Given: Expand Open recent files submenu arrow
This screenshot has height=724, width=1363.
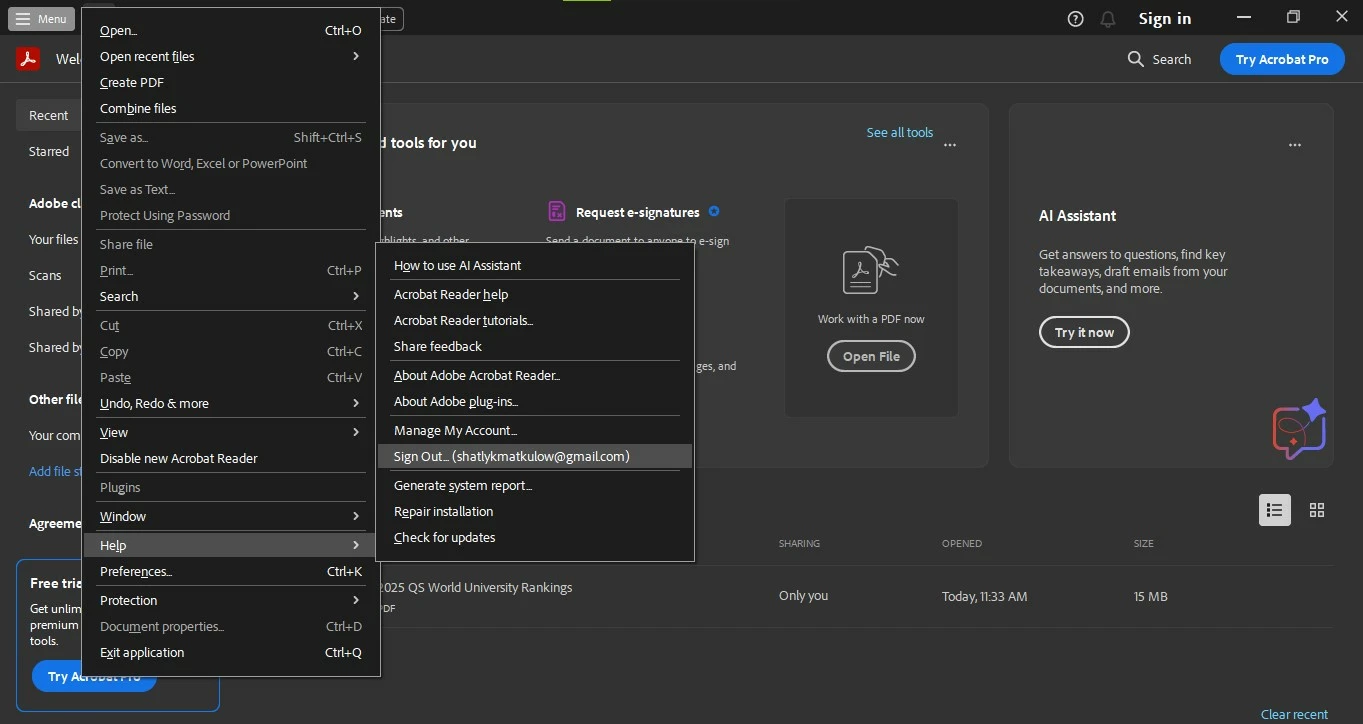Looking at the screenshot, I should point(356,56).
